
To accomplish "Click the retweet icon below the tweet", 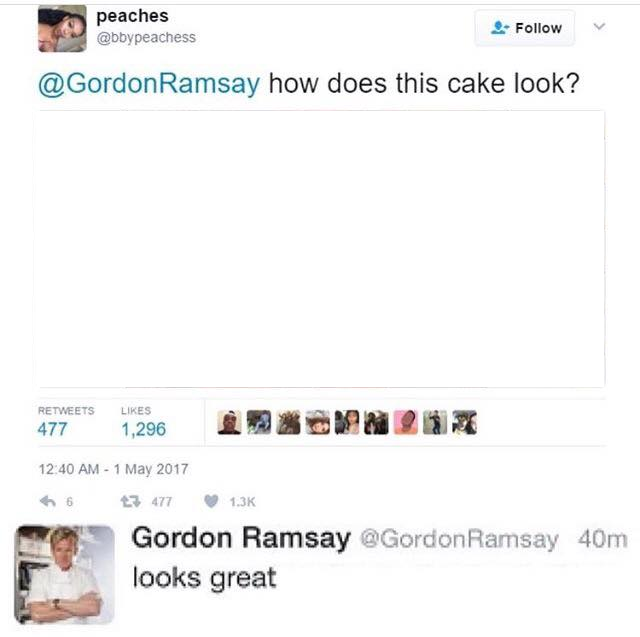I will click(x=131, y=501).
